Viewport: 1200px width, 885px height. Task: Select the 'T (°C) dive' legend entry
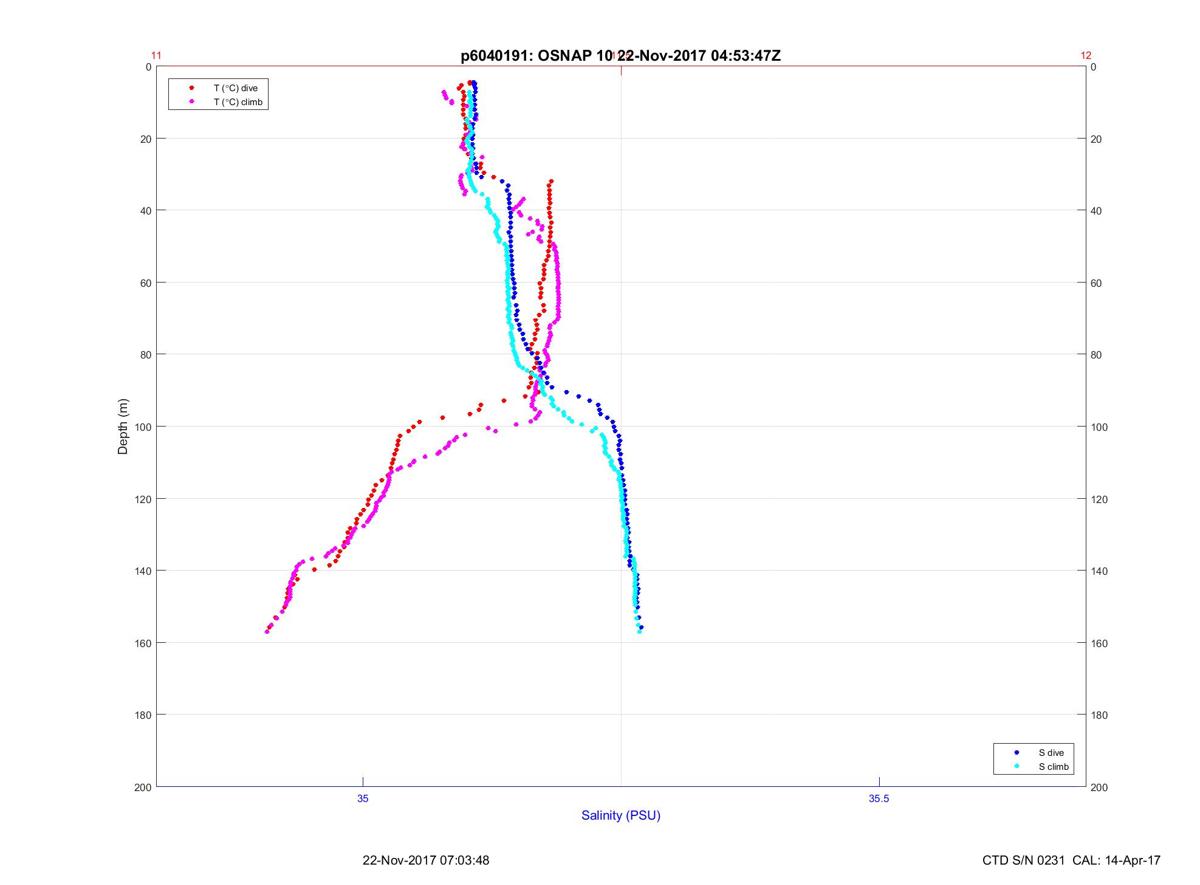click(x=236, y=88)
